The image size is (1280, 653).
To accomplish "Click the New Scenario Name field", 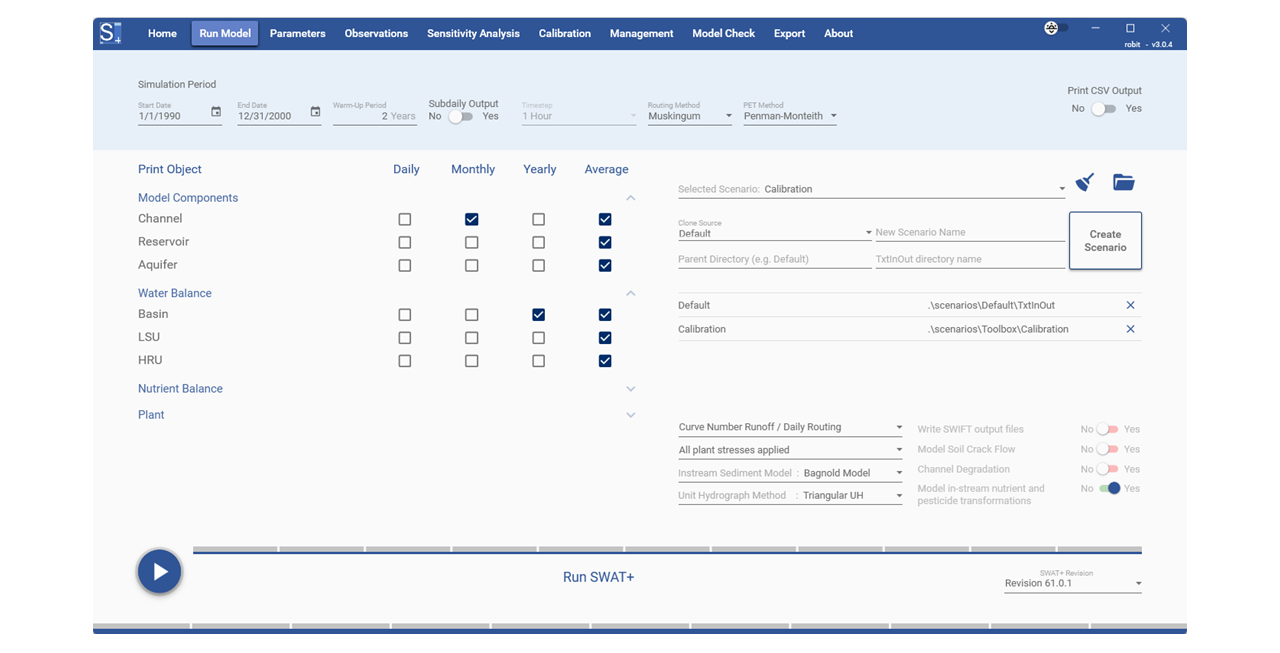I will [969, 232].
